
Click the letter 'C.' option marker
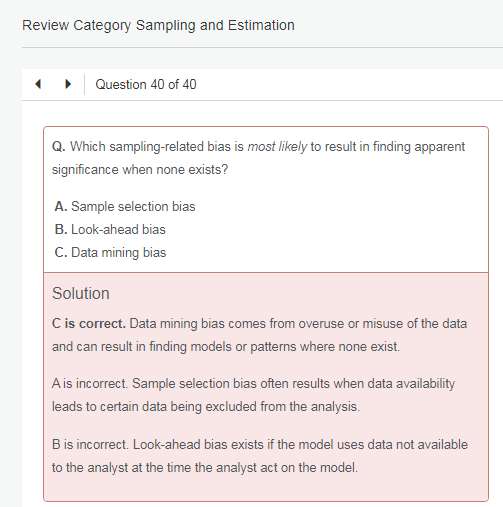coord(61,253)
